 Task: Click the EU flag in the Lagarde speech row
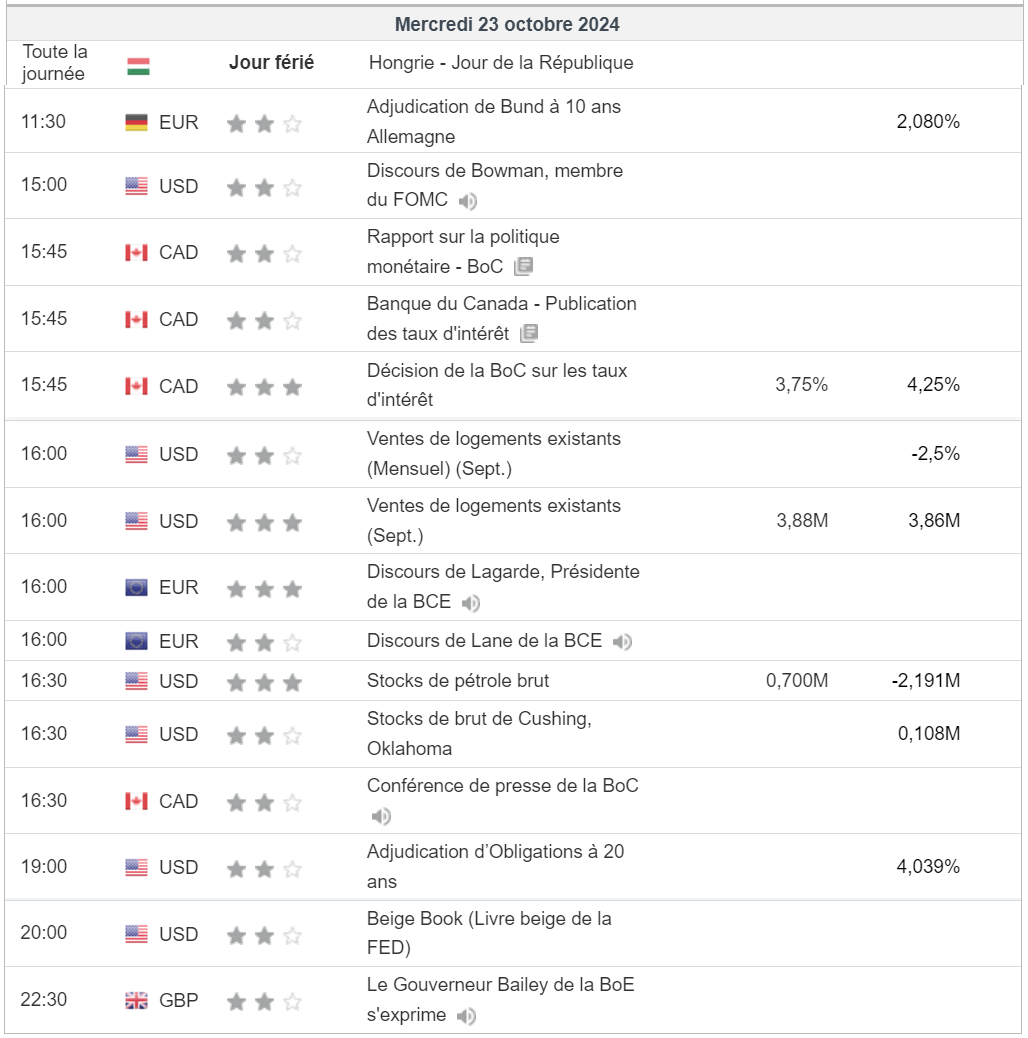pos(137,588)
